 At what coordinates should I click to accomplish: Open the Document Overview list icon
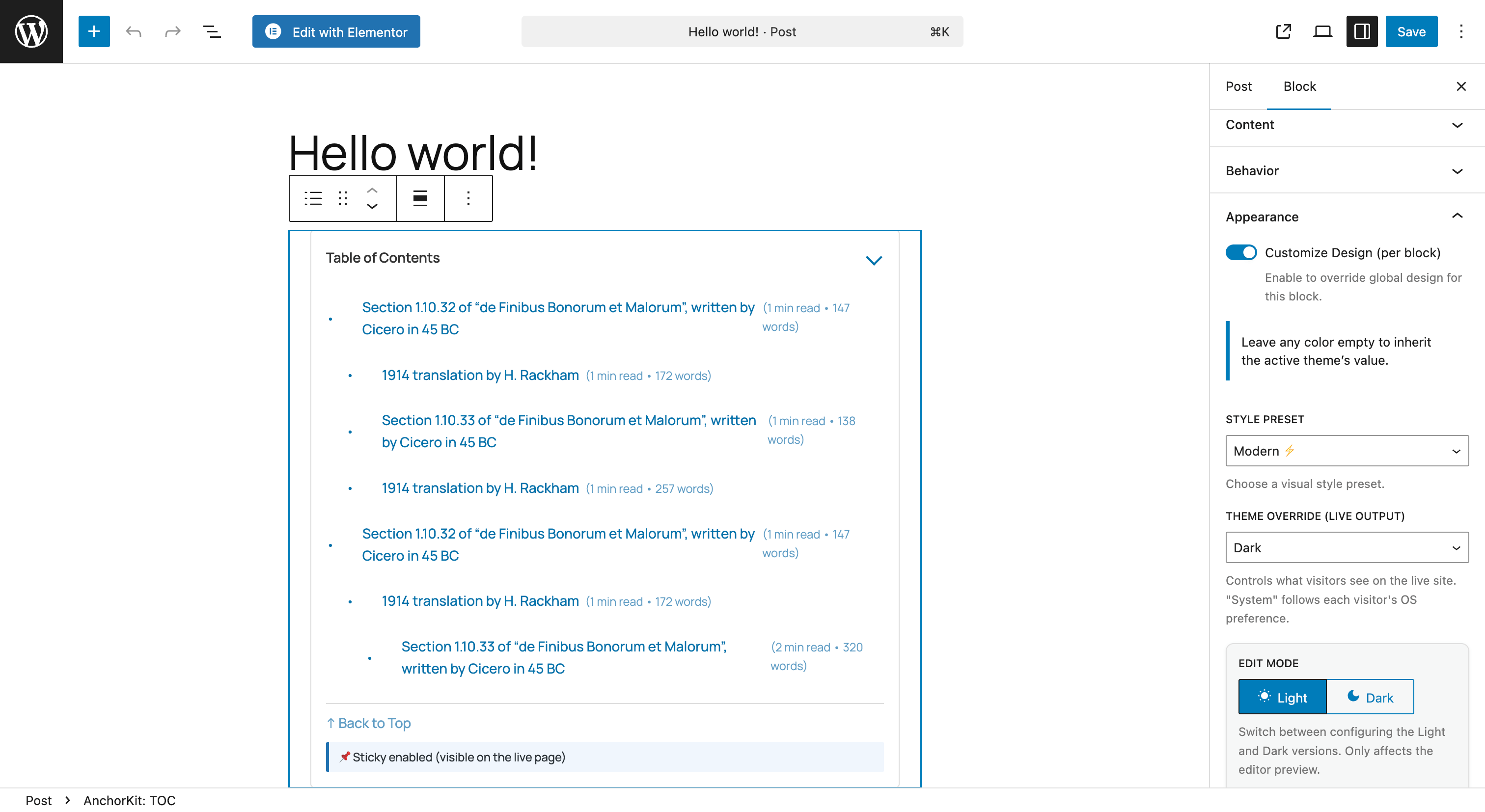[x=211, y=31]
